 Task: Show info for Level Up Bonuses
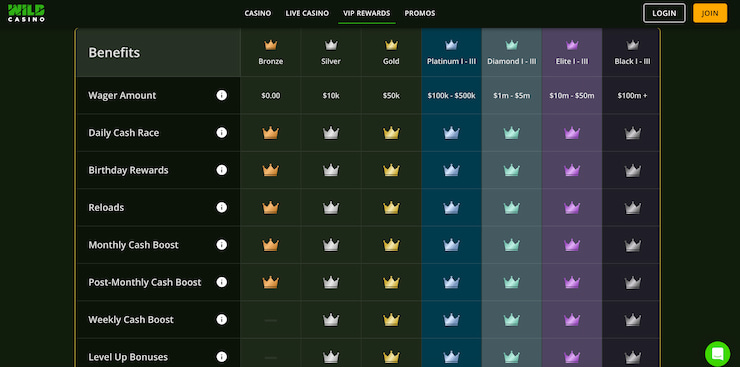click(x=221, y=357)
